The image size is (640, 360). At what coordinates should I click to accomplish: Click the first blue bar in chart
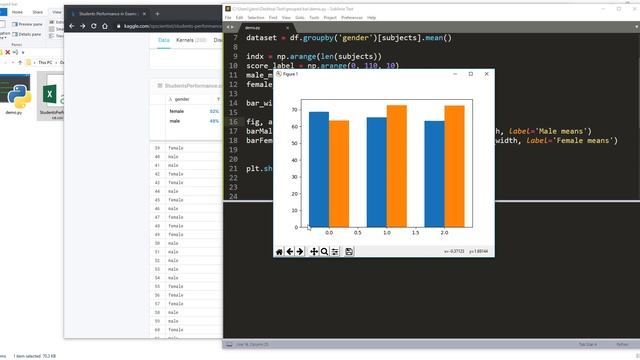(319, 169)
